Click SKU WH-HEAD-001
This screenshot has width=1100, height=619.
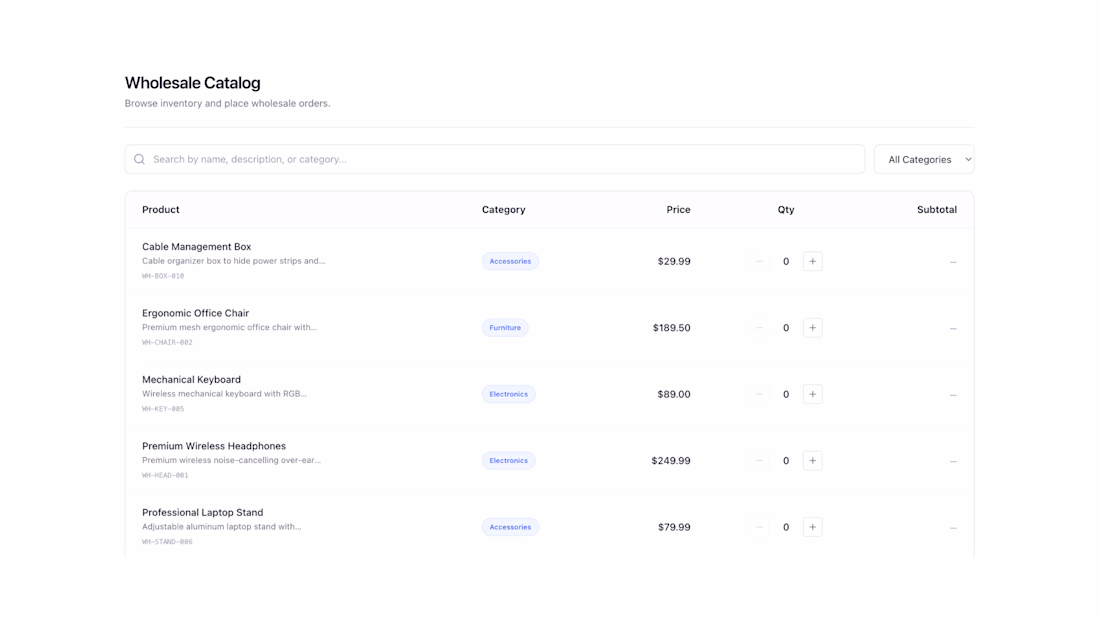(165, 475)
